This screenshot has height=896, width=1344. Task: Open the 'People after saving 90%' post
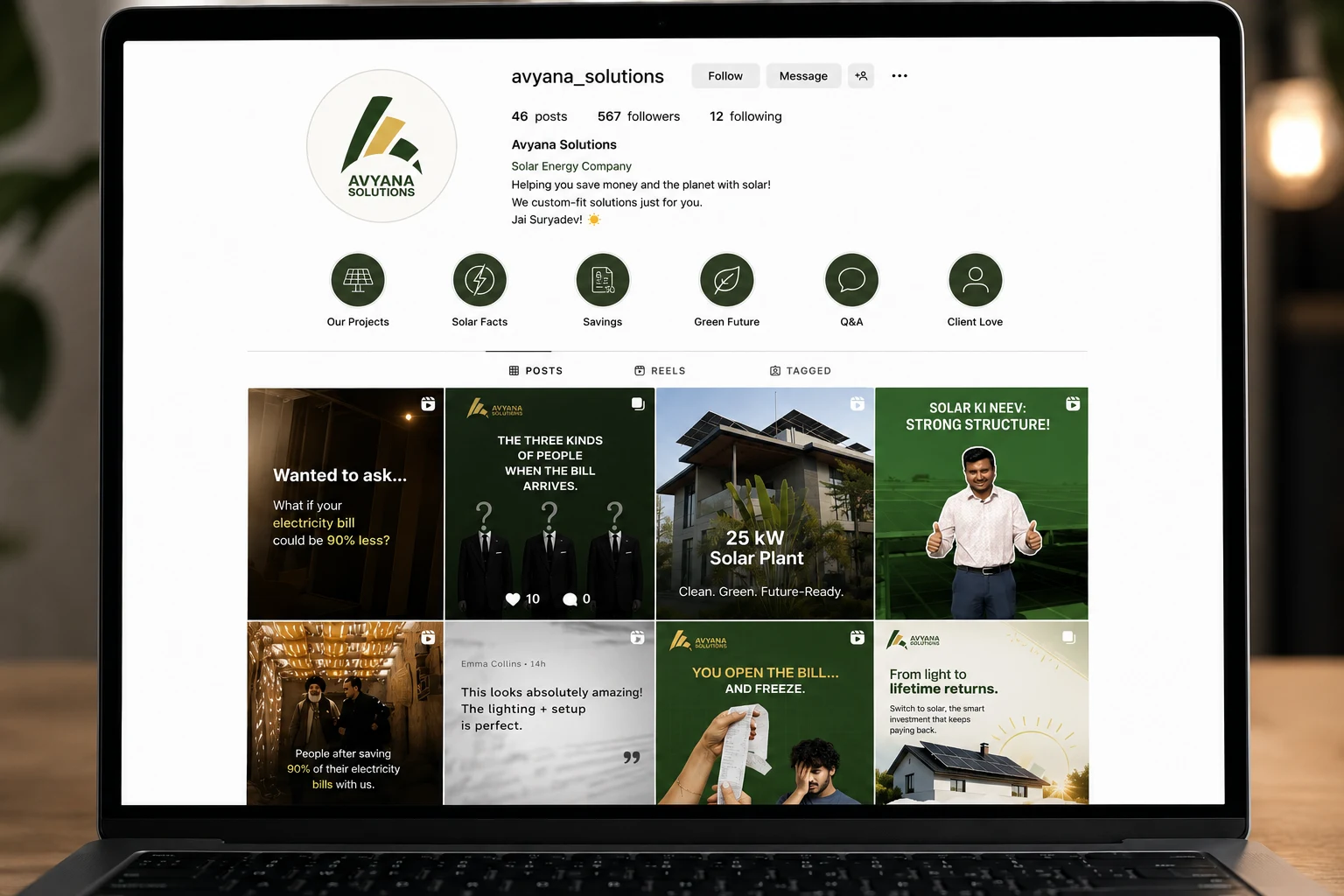click(345, 713)
